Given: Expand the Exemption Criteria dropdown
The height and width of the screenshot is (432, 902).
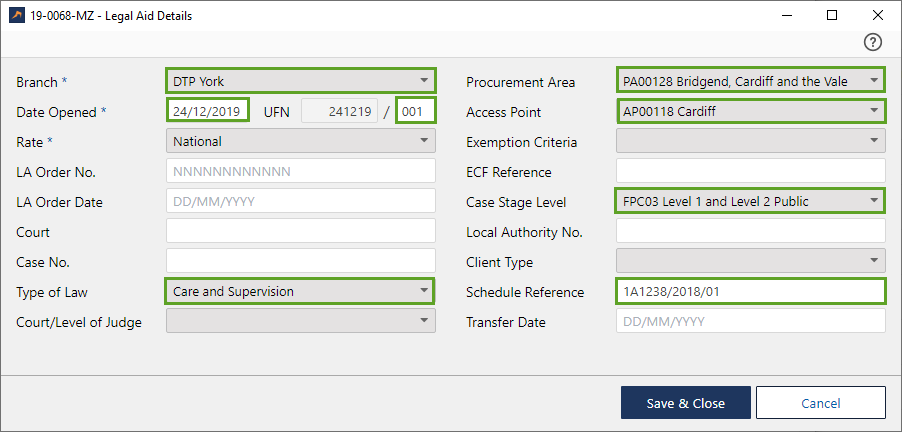Looking at the screenshot, I should click(750, 142).
